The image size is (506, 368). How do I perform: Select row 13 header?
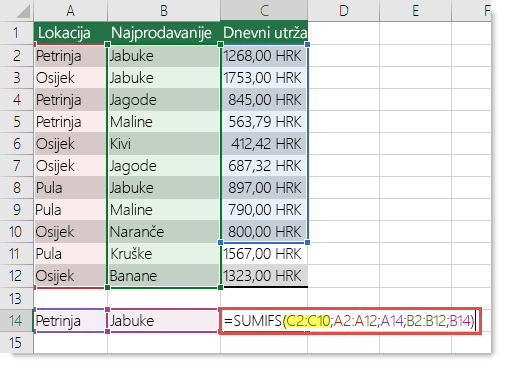pos(16,298)
